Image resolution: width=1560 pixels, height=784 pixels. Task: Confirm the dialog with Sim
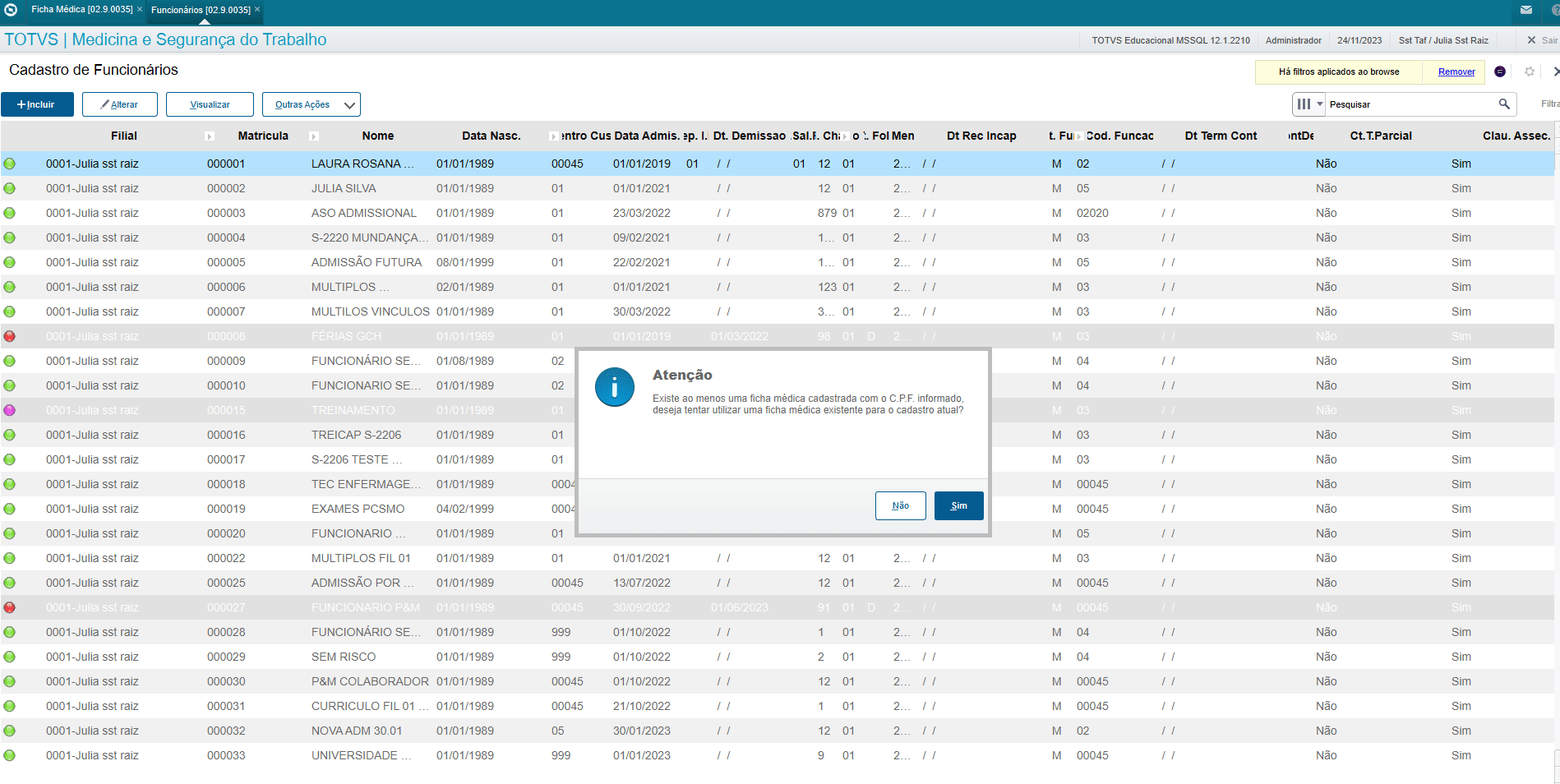point(959,505)
